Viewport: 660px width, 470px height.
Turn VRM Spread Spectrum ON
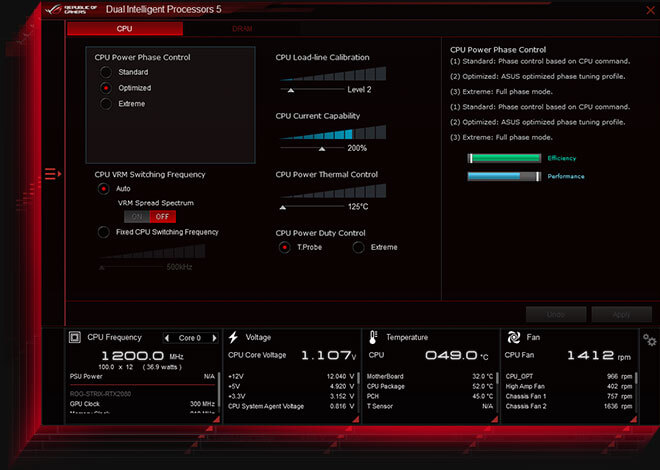(x=137, y=217)
